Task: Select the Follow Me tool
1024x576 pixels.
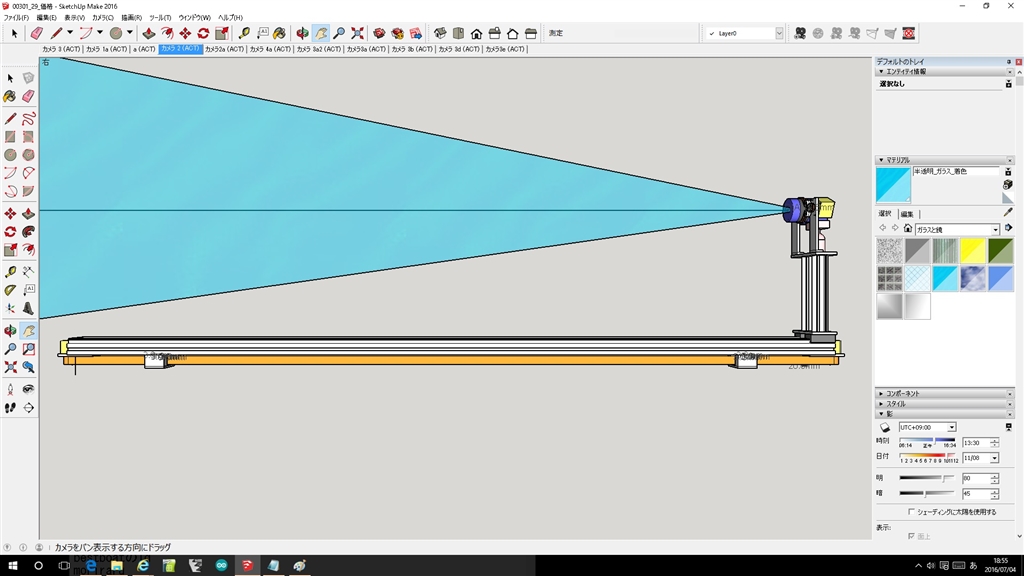Action: coord(28,232)
